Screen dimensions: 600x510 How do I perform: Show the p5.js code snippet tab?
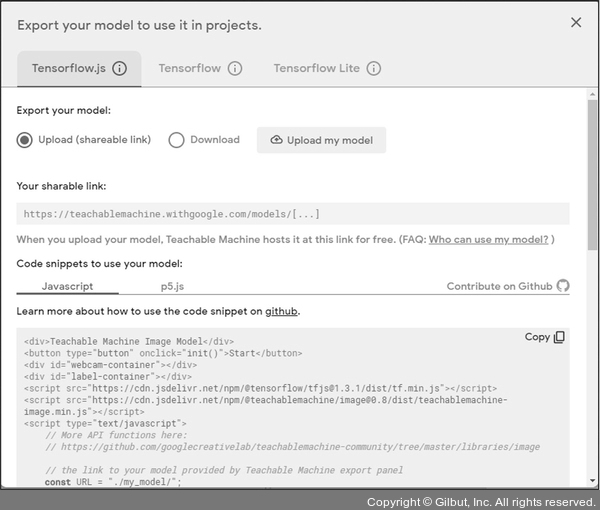173,286
